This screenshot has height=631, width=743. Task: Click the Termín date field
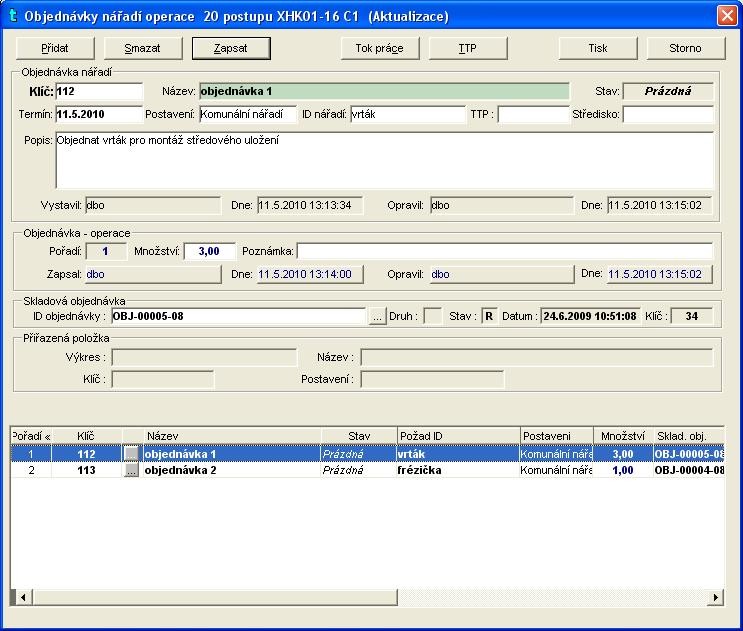(x=99, y=114)
